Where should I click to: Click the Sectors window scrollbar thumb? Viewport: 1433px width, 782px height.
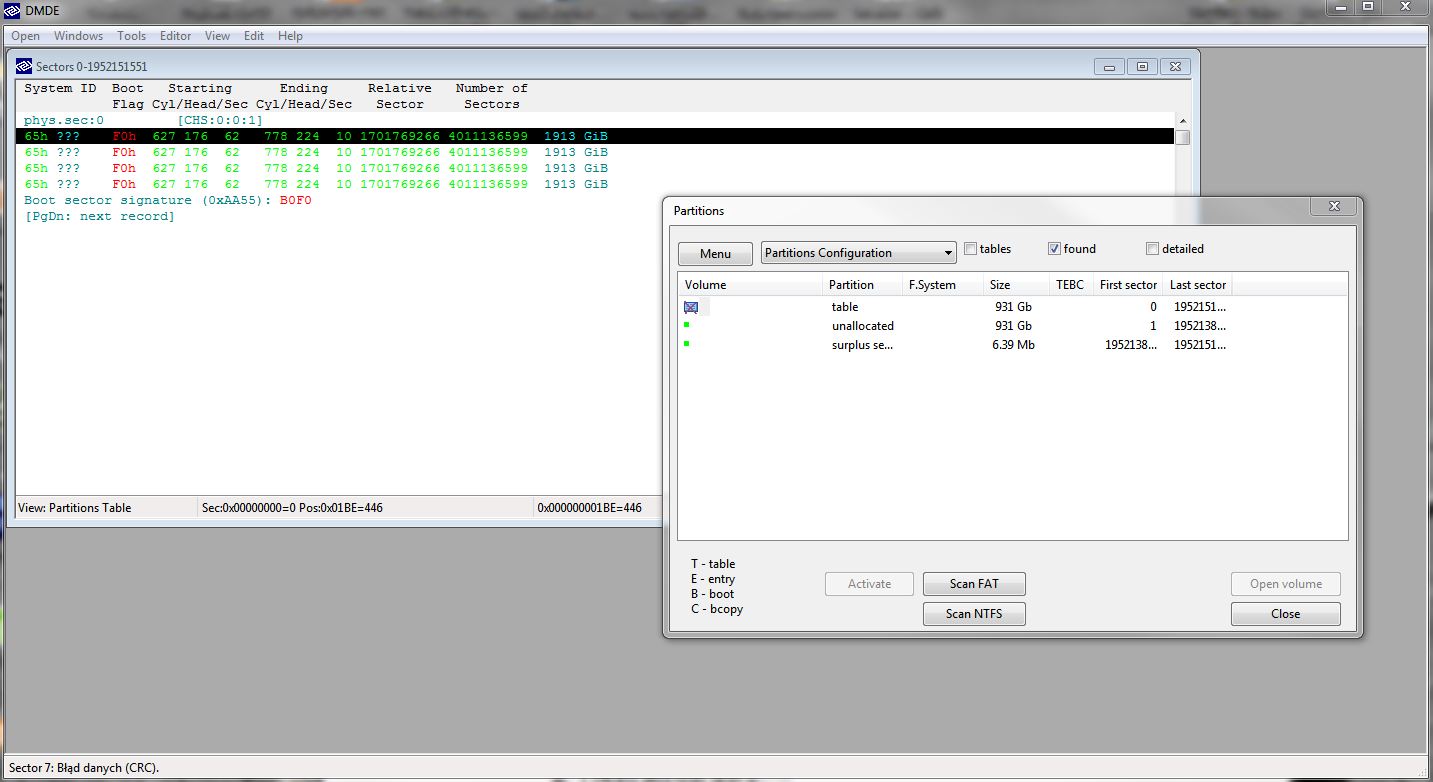pos(1182,137)
